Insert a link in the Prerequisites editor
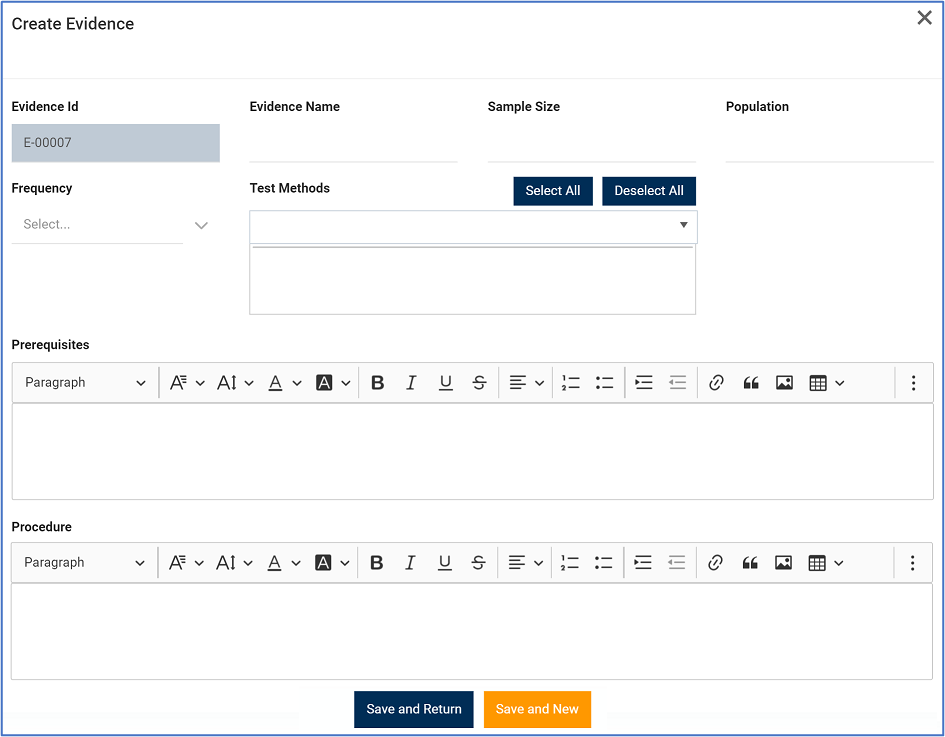 716,382
